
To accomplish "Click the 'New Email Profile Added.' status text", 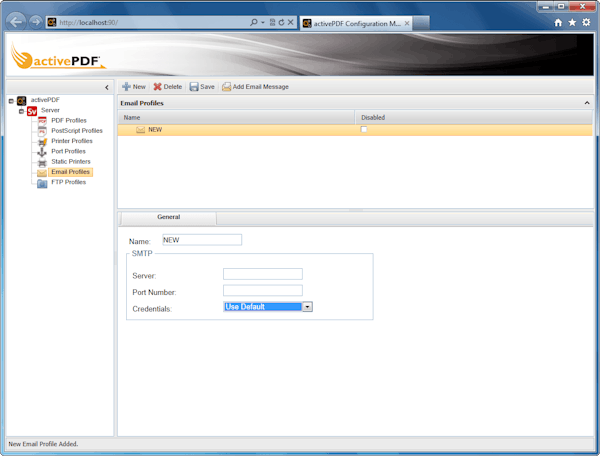I will 43,444.
